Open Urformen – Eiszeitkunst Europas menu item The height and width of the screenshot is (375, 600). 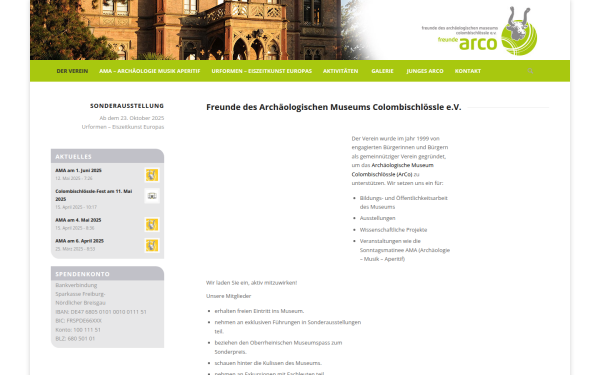(x=262, y=71)
